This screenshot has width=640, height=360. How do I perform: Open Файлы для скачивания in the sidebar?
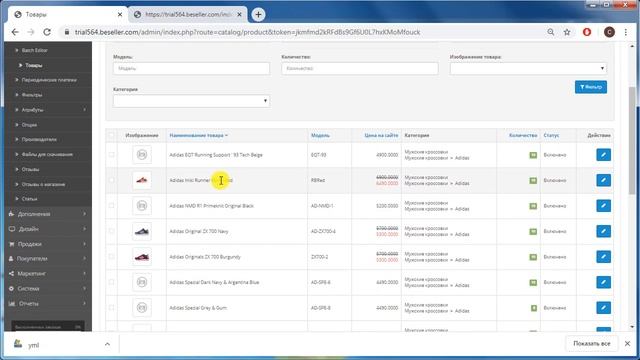(x=47, y=155)
